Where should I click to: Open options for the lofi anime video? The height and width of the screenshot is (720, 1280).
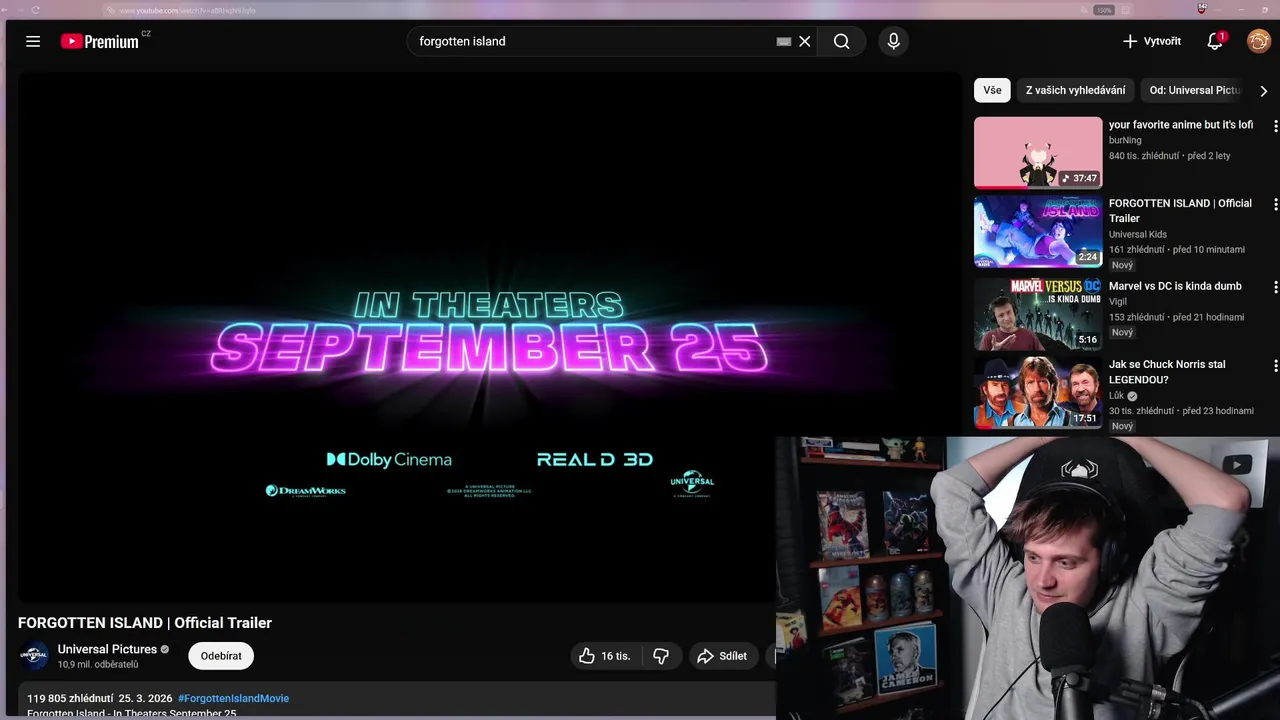(1275, 126)
